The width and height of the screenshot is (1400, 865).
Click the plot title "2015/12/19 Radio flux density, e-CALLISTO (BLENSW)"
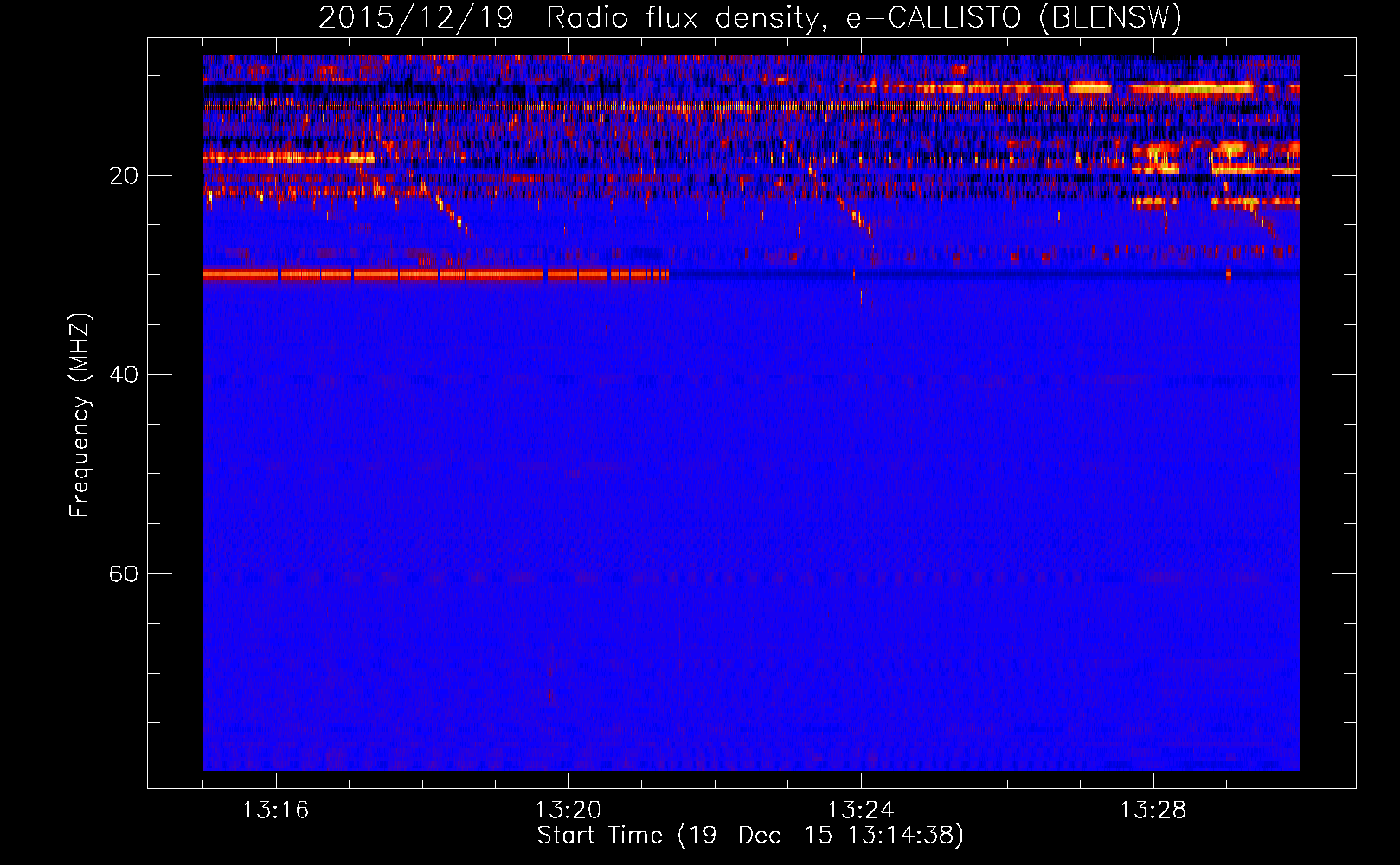pyautogui.click(x=750, y=17)
